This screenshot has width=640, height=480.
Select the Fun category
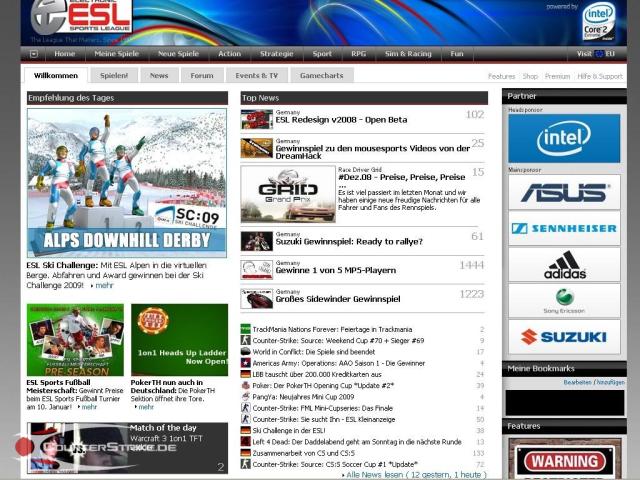(x=457, y=54)
